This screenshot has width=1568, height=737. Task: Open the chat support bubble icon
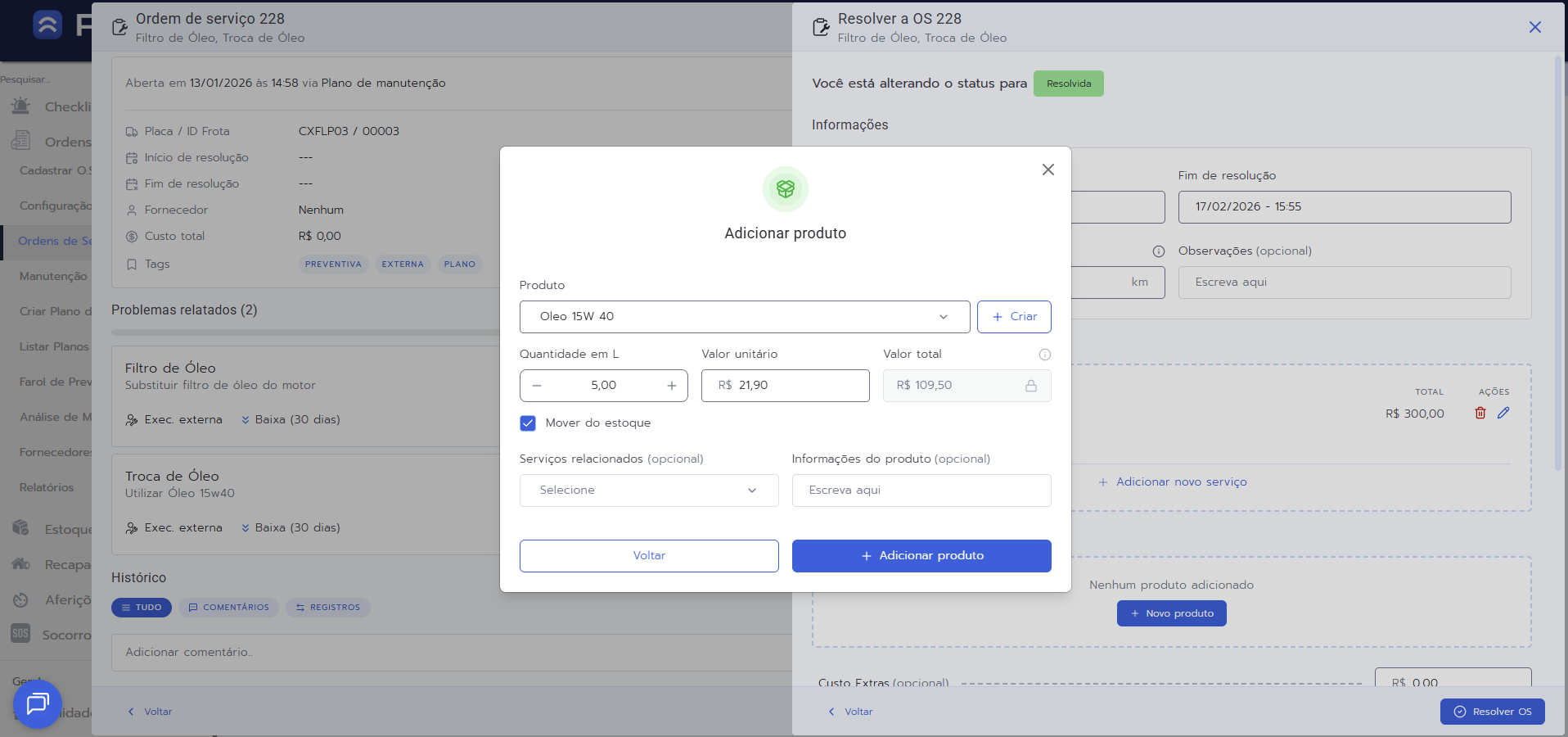coord(38,703)
